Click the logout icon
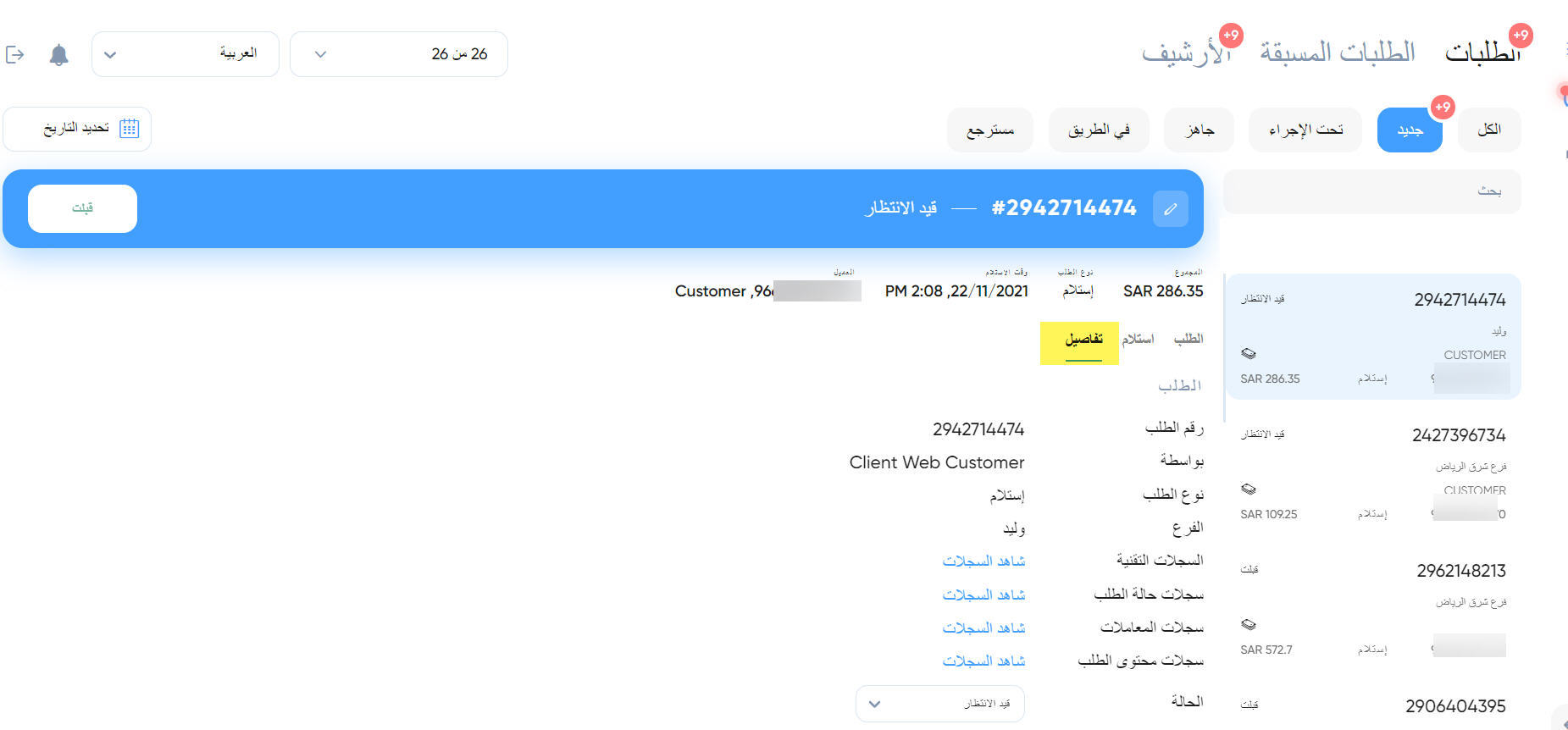1568x730 pixels. [15, 55]
